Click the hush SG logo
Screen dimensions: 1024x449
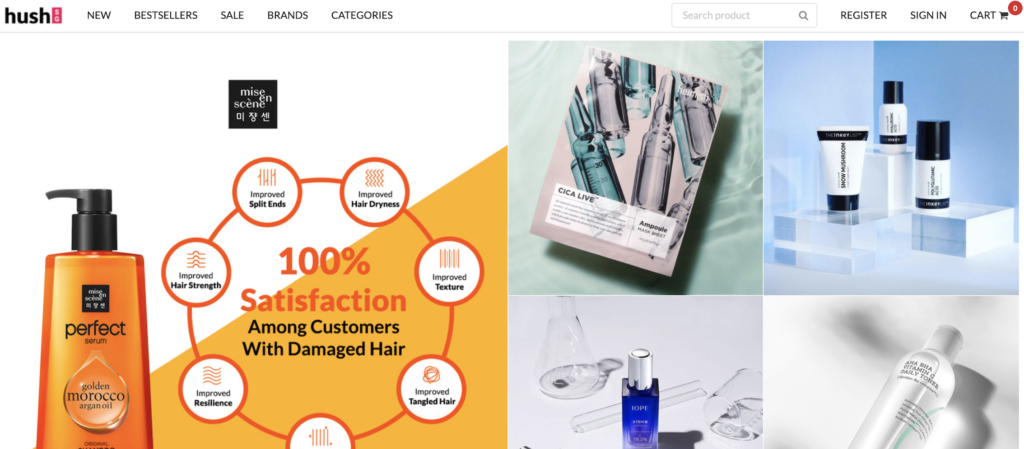tap(33, 15)
